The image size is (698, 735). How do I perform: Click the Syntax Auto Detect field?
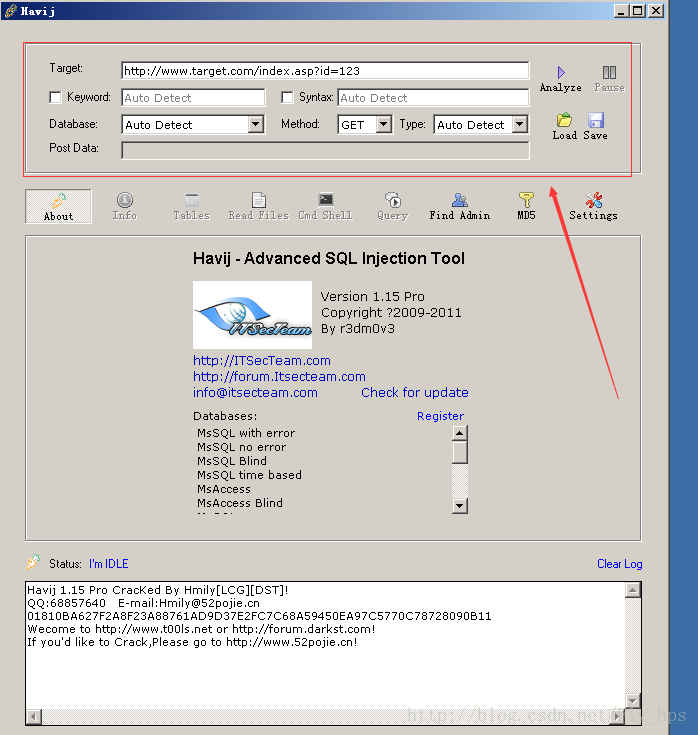click(434, 98)
